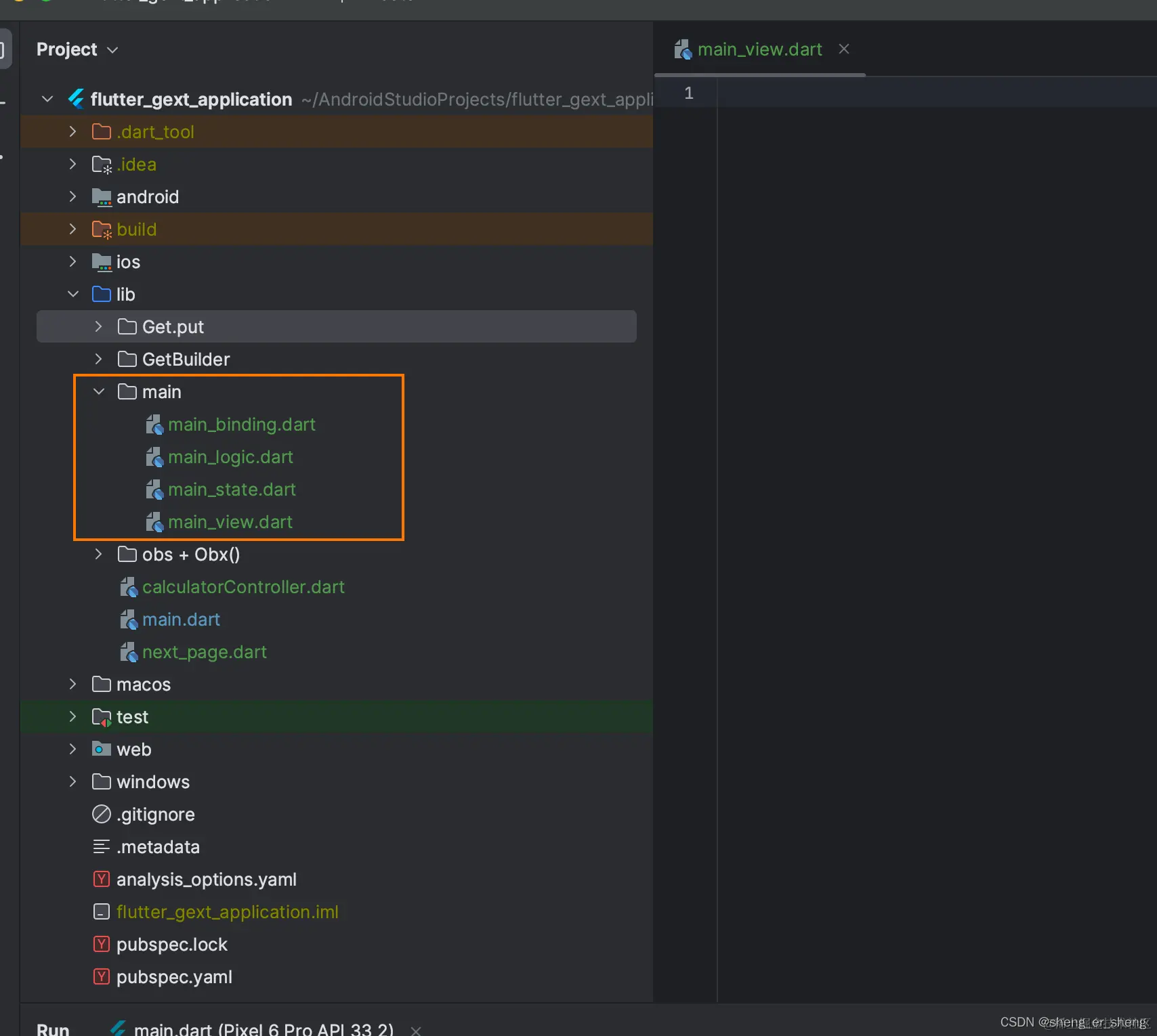
Task: Collapse the flutter_gext_application root node
Action: [x=47, y=99]
